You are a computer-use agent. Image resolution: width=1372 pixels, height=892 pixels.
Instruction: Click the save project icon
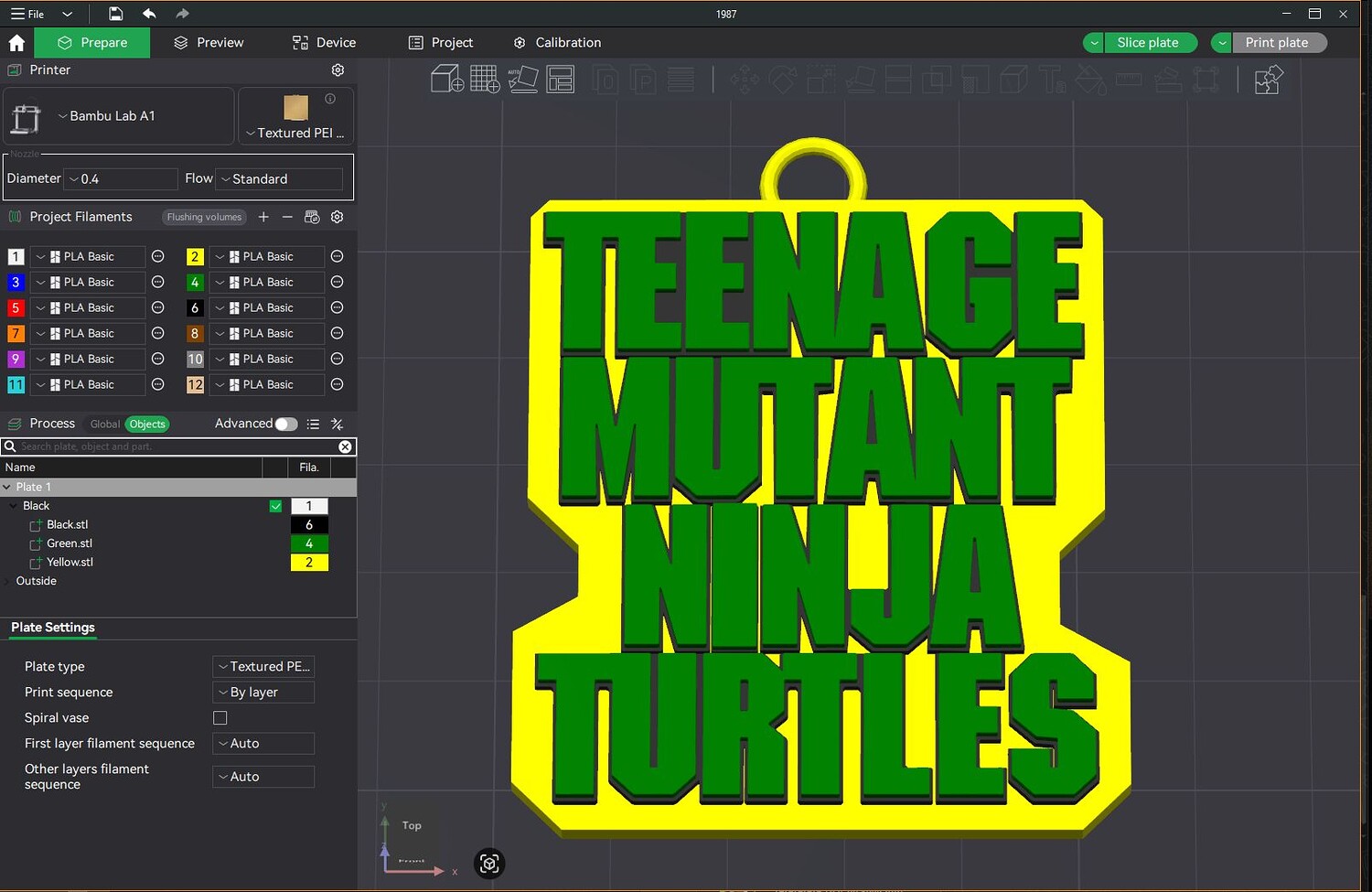115,14
